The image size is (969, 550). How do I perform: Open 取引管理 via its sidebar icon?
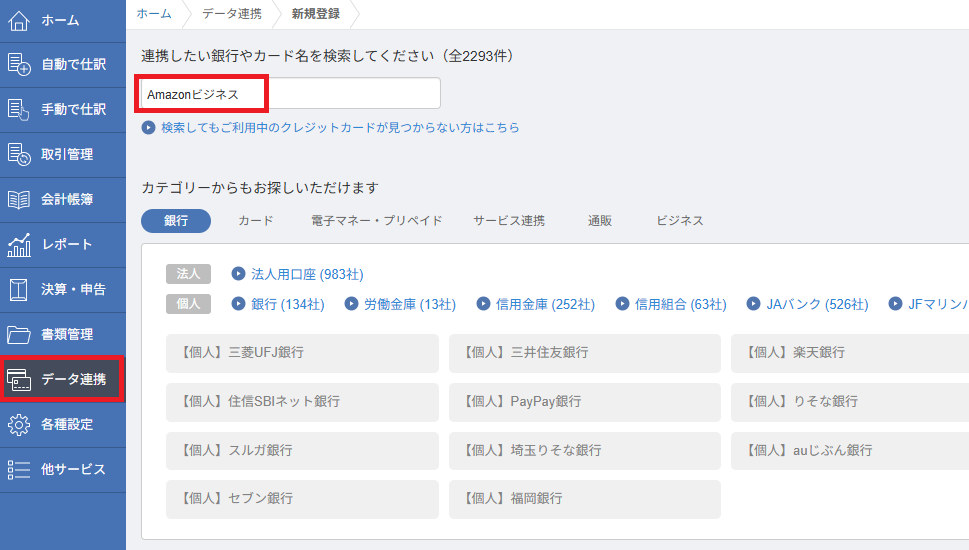point(20,155)
